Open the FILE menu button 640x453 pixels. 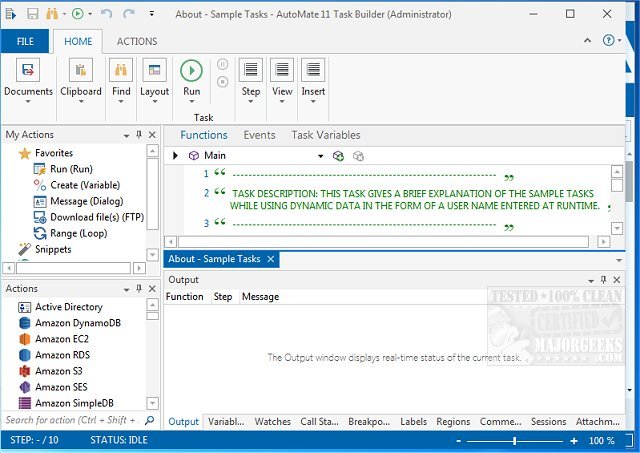[x=25, y=41]
